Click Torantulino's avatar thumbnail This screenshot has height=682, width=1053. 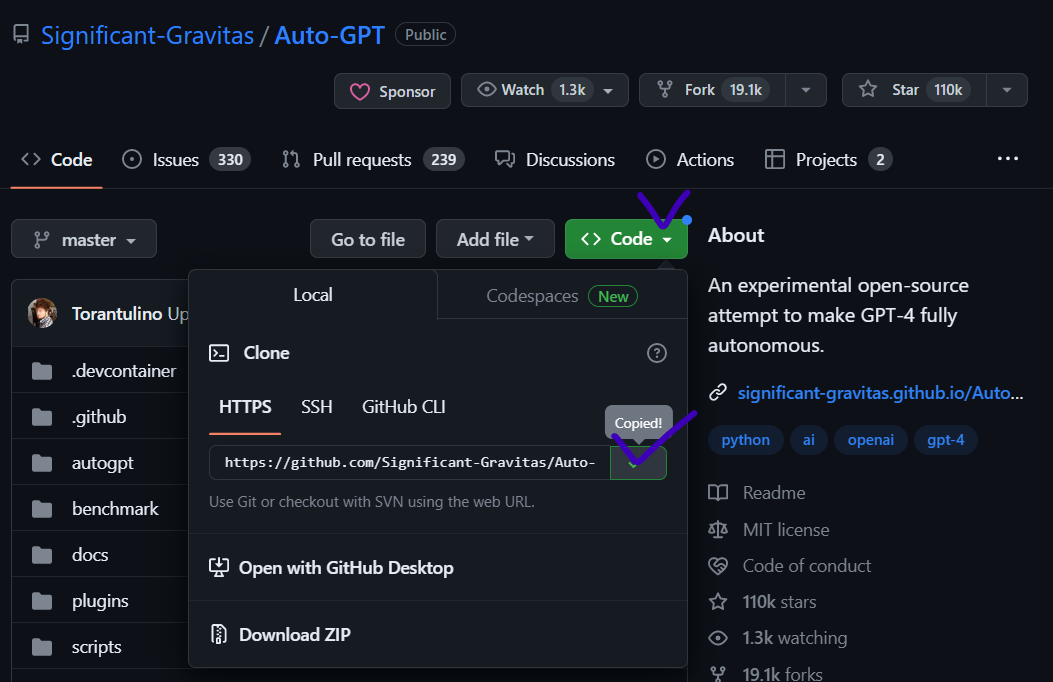click(x=42, y=313)
